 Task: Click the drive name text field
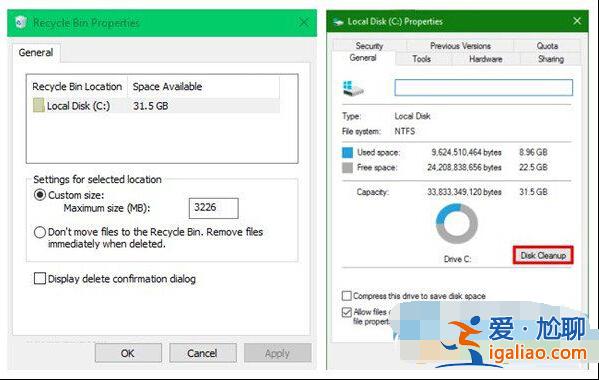click(484, 87)
